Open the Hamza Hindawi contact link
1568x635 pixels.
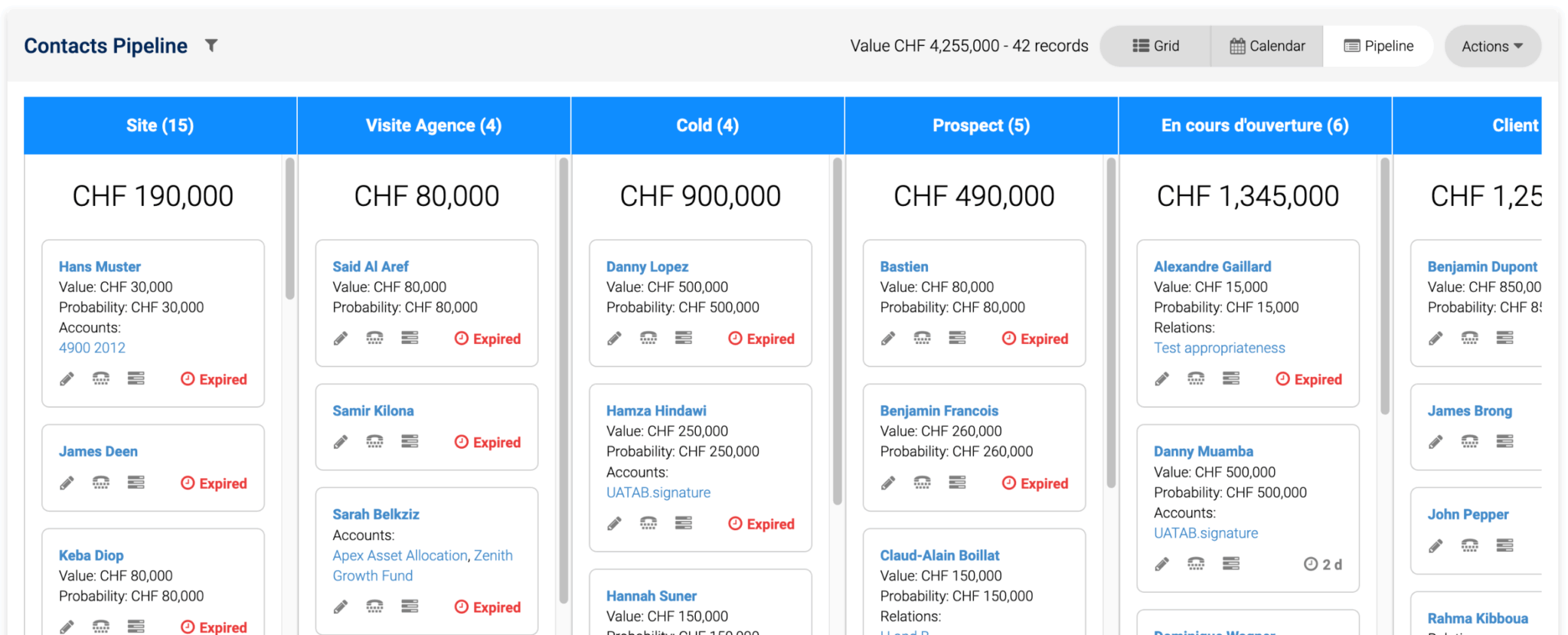656,411
